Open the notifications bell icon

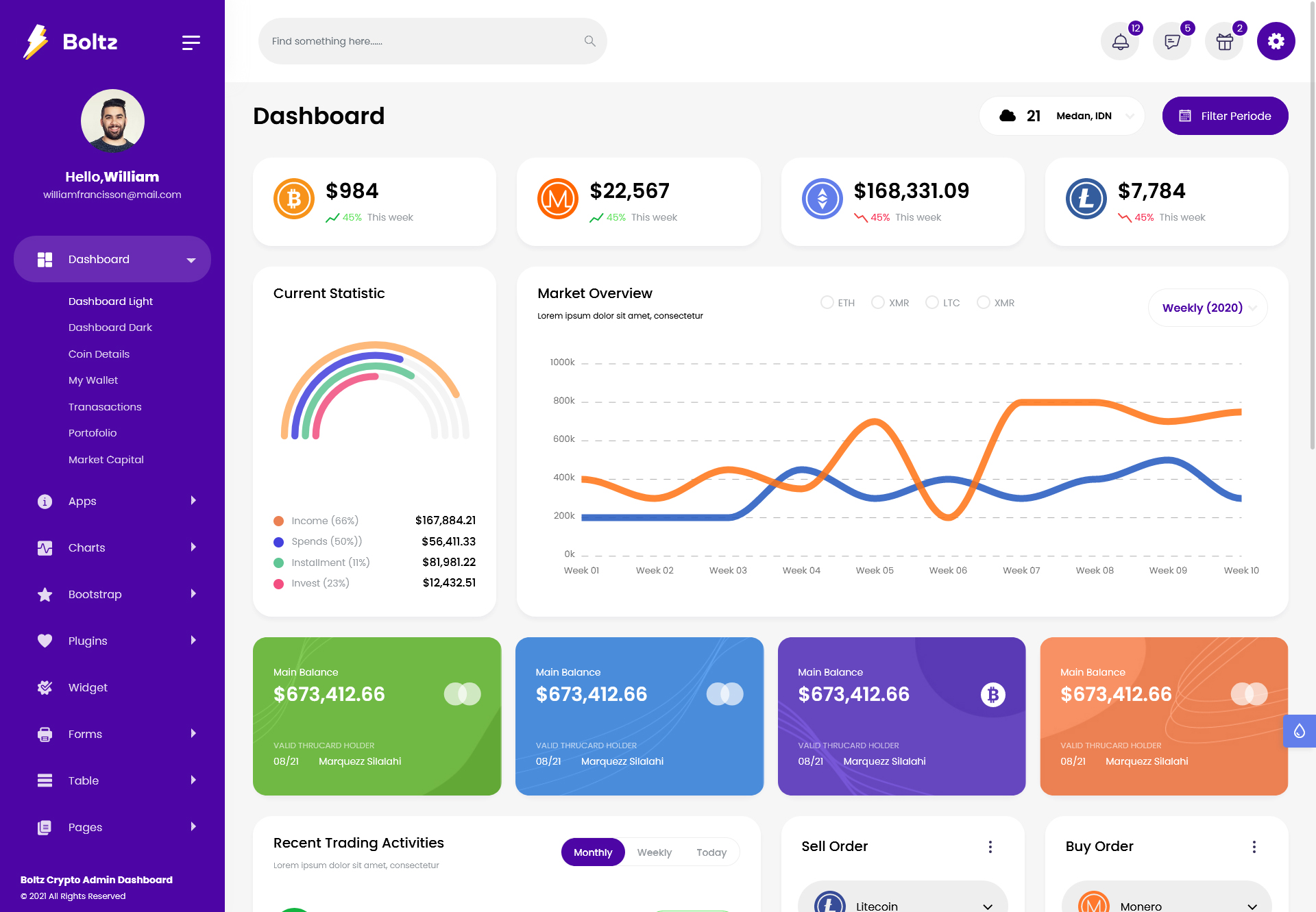tap(1120, 41)
